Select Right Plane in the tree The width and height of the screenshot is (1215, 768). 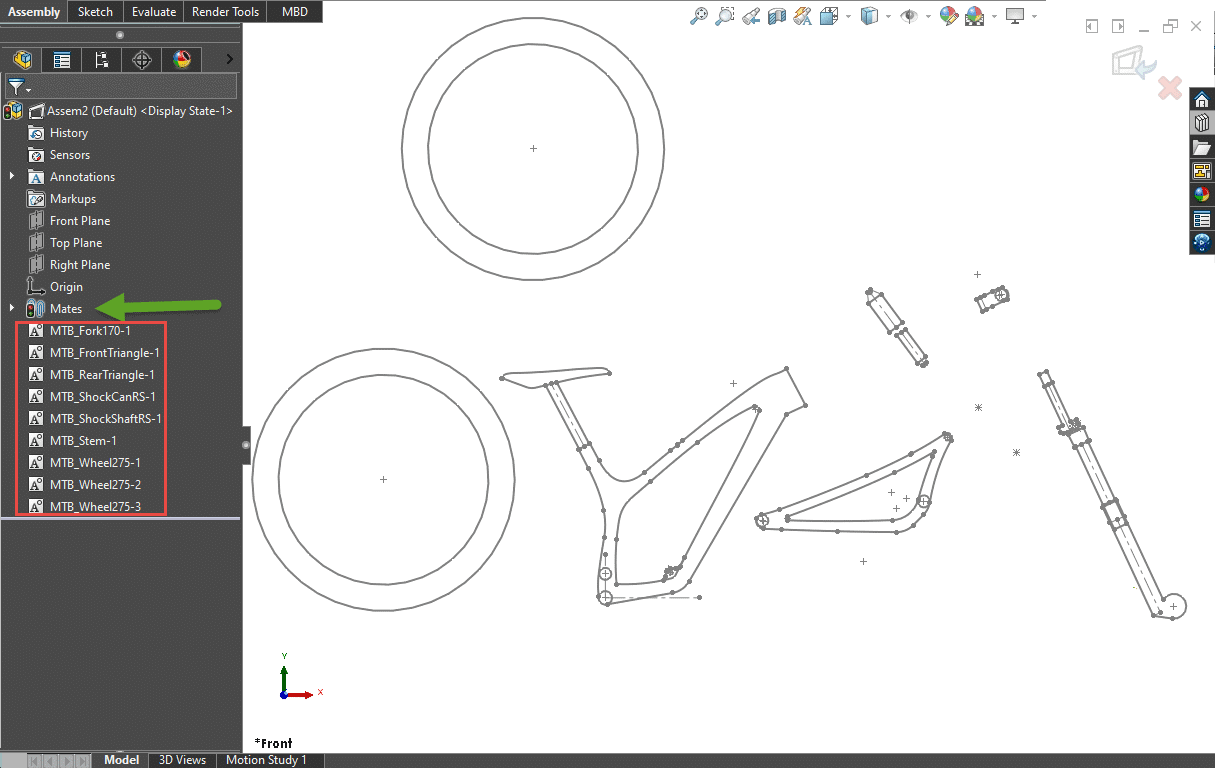click(x=80, y=265)
